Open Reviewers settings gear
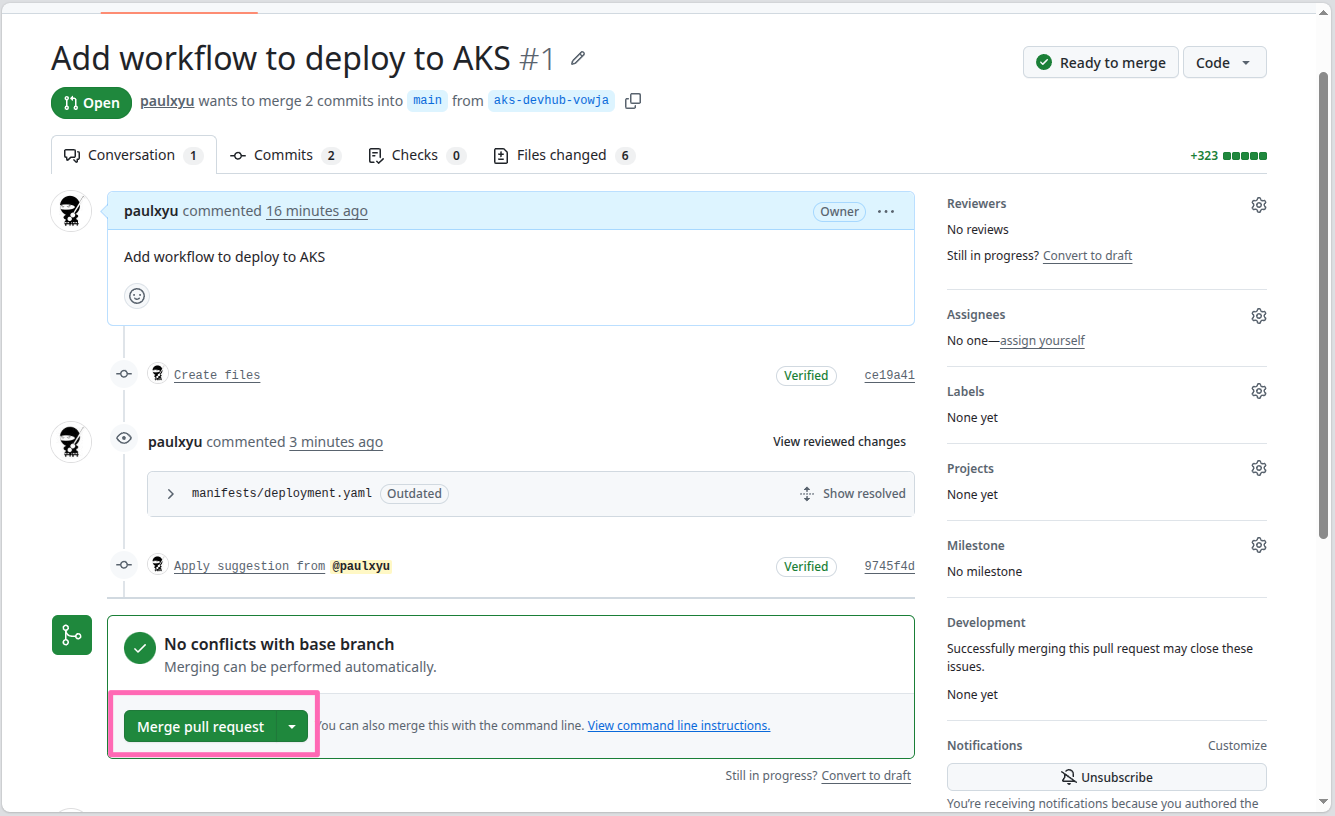1335x816 pixels. tap(1259, 204)
